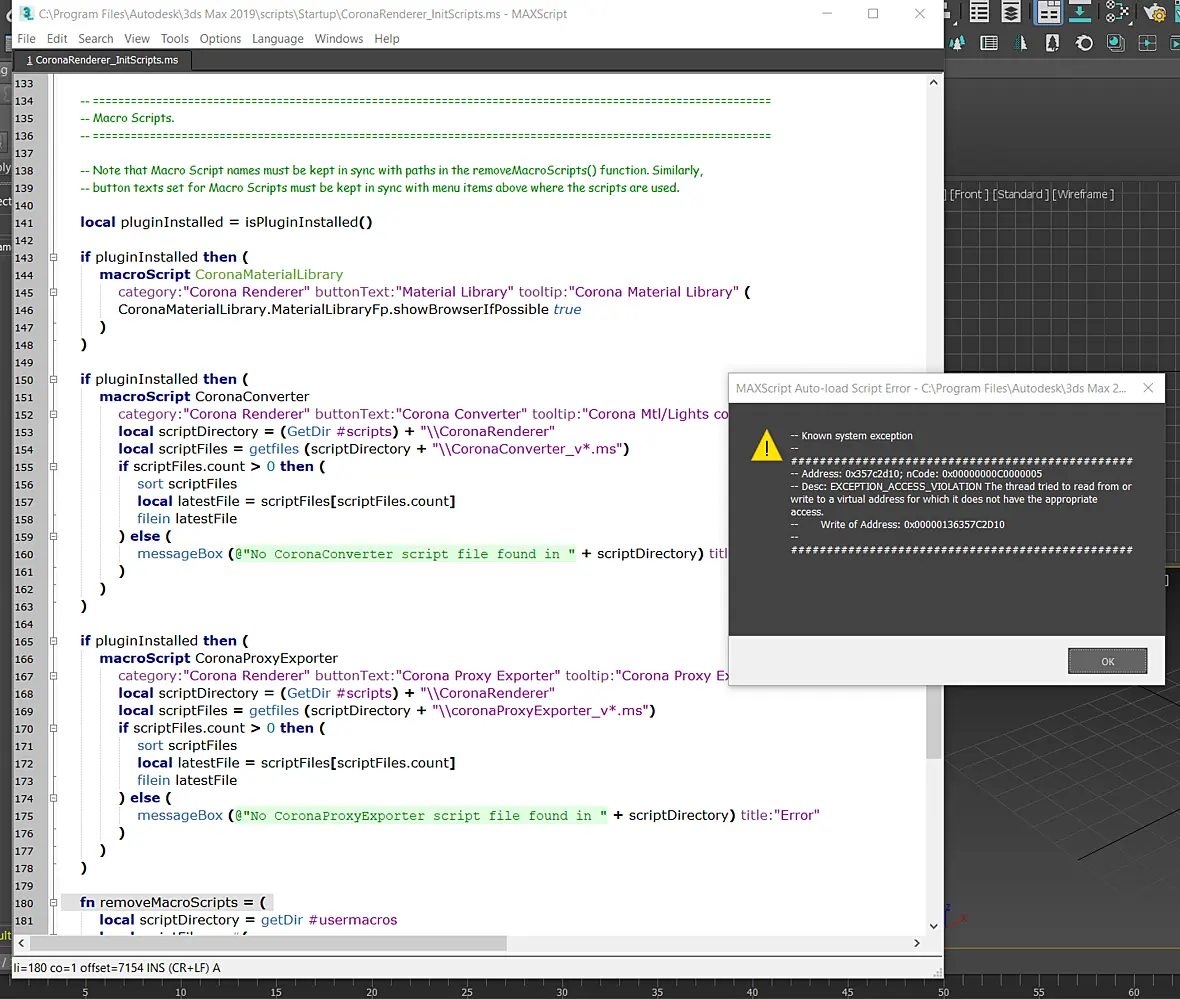The height and width of the screenshot is (999, 1180).
Task: Click the editor scroll down arrow
Action: [x=933, y=926]
